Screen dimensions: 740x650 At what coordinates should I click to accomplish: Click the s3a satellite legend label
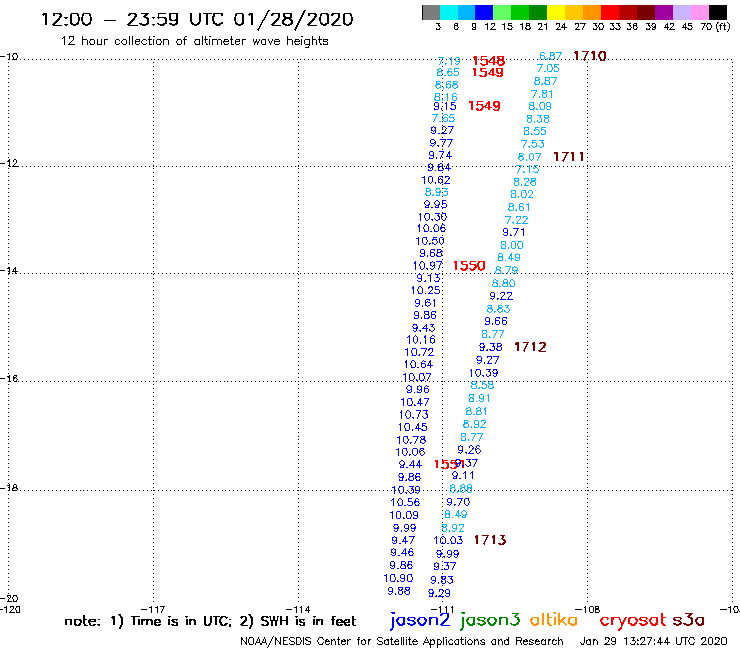pos(689,620)
